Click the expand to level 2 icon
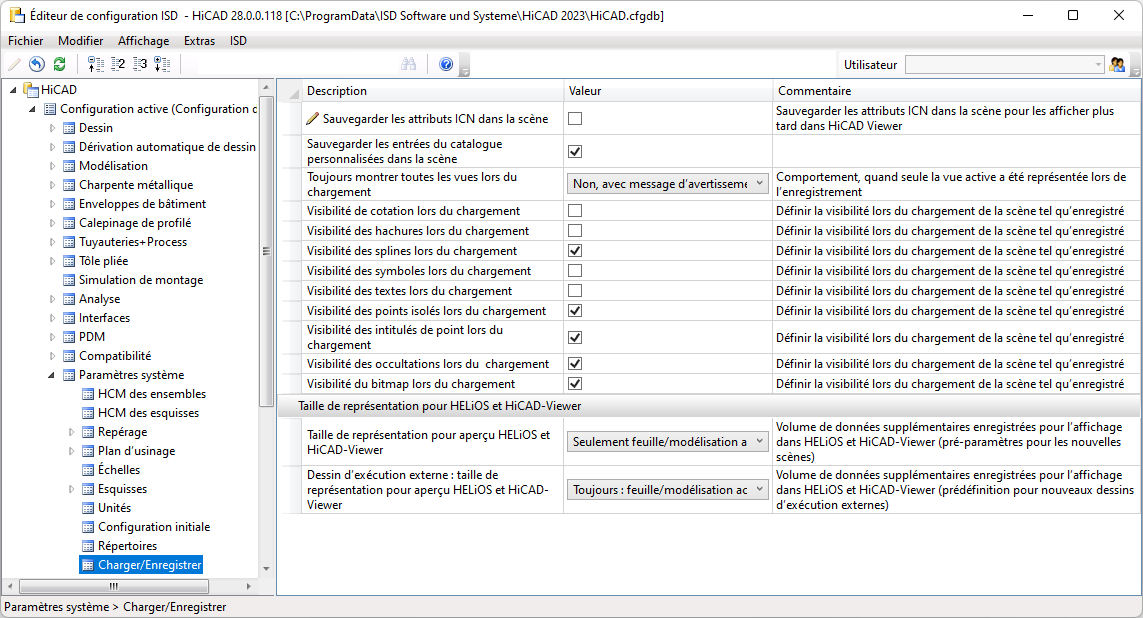Viewport: 1143px width, 618px height. pyautogui.click(x=117, y=65)
